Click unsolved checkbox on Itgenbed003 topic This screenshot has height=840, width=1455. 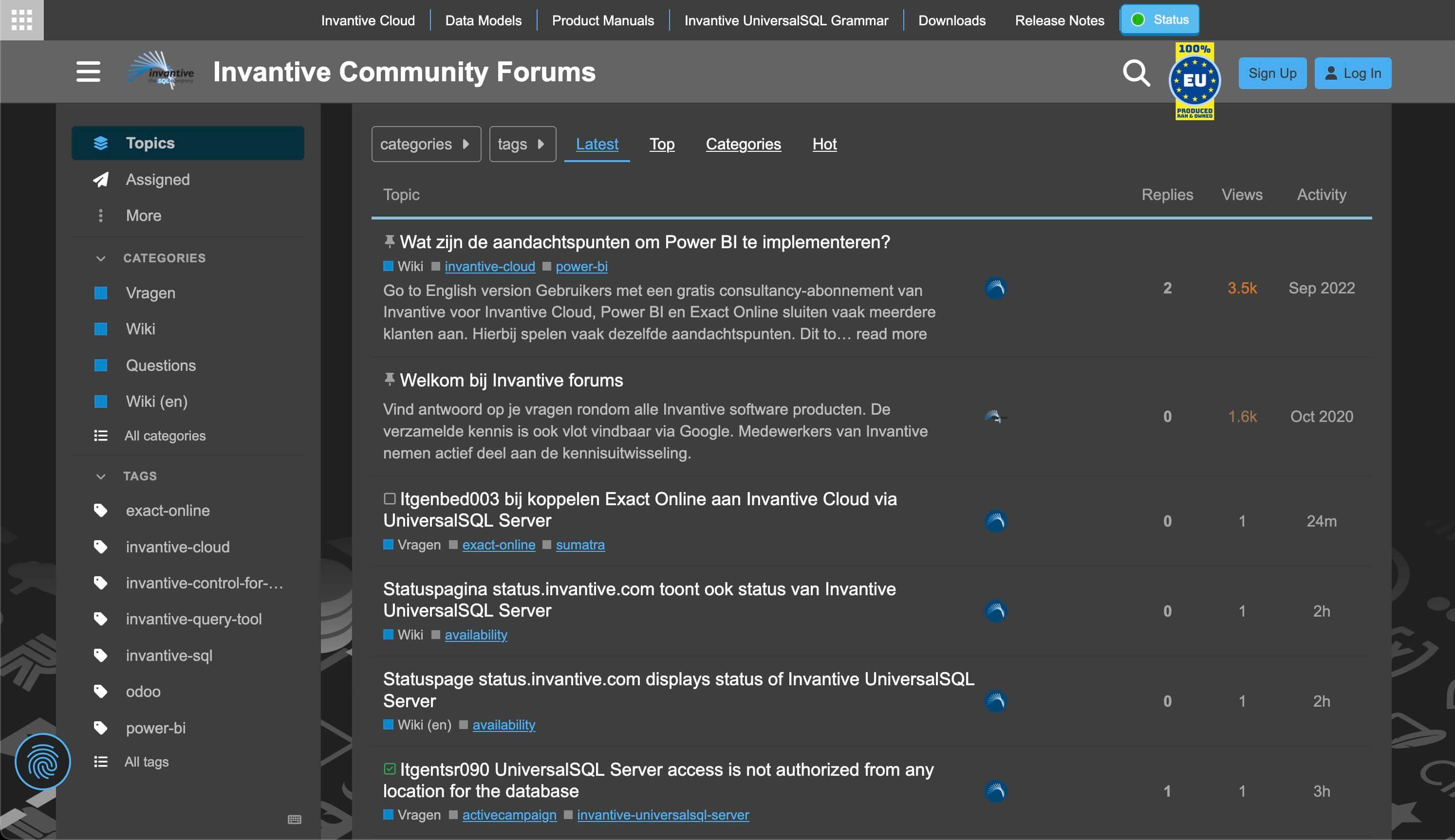[390, 498]
